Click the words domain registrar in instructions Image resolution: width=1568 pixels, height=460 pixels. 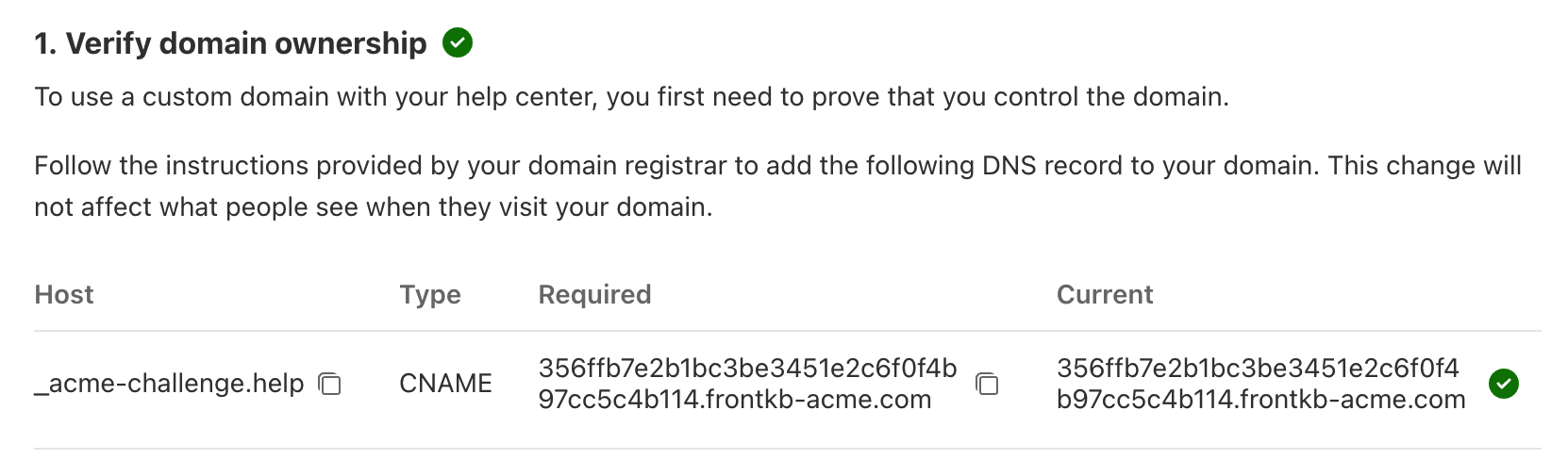coord(627,166)
